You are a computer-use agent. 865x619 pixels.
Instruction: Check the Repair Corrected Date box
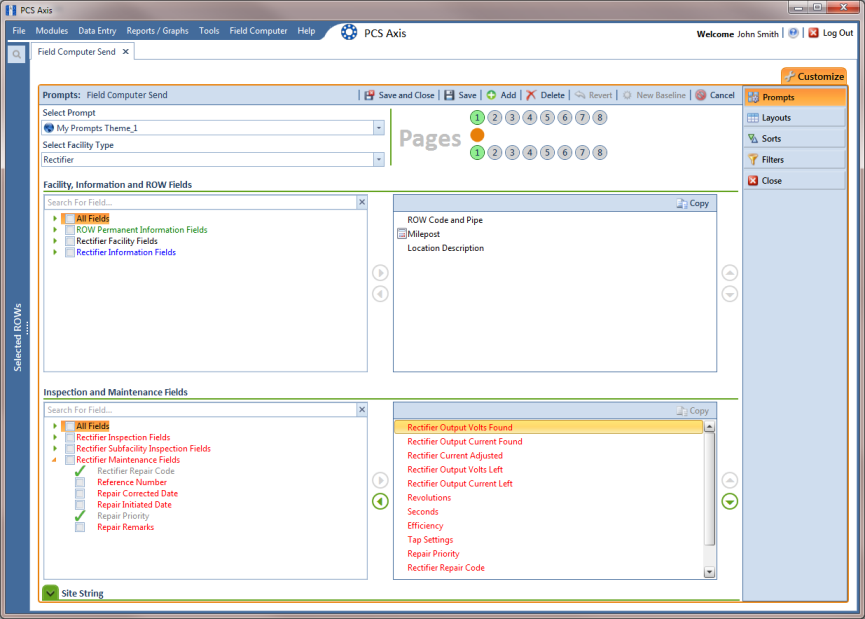coord(80,493)
